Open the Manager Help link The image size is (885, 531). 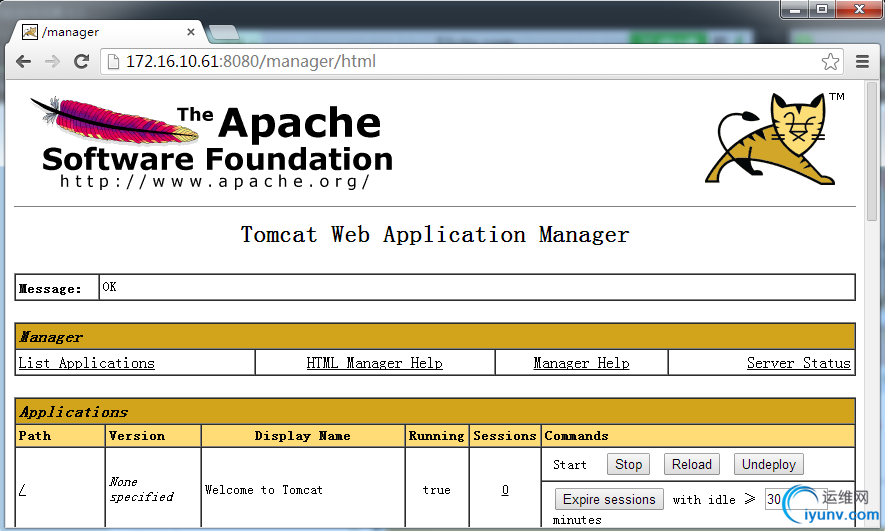click(581, 363)
